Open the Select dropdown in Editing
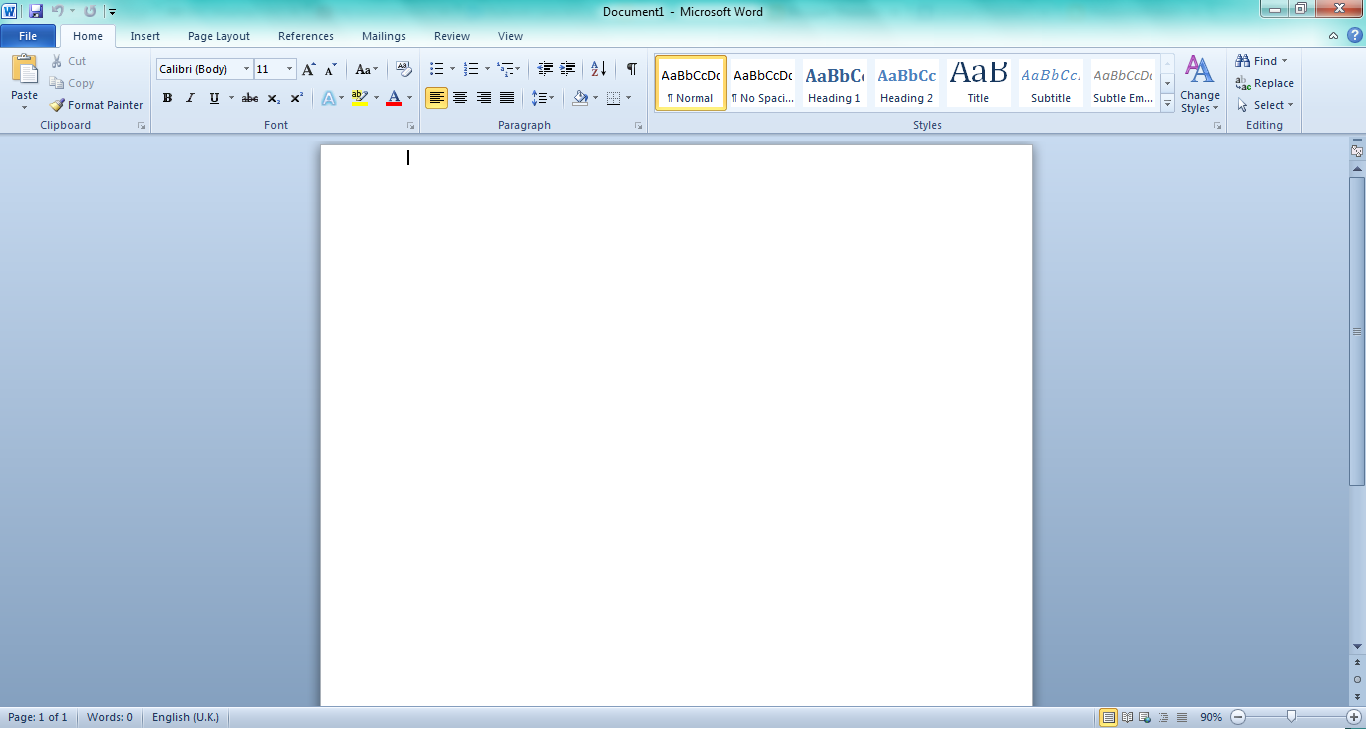The height and width of the screenshot is (729, 1366). 1265,105
